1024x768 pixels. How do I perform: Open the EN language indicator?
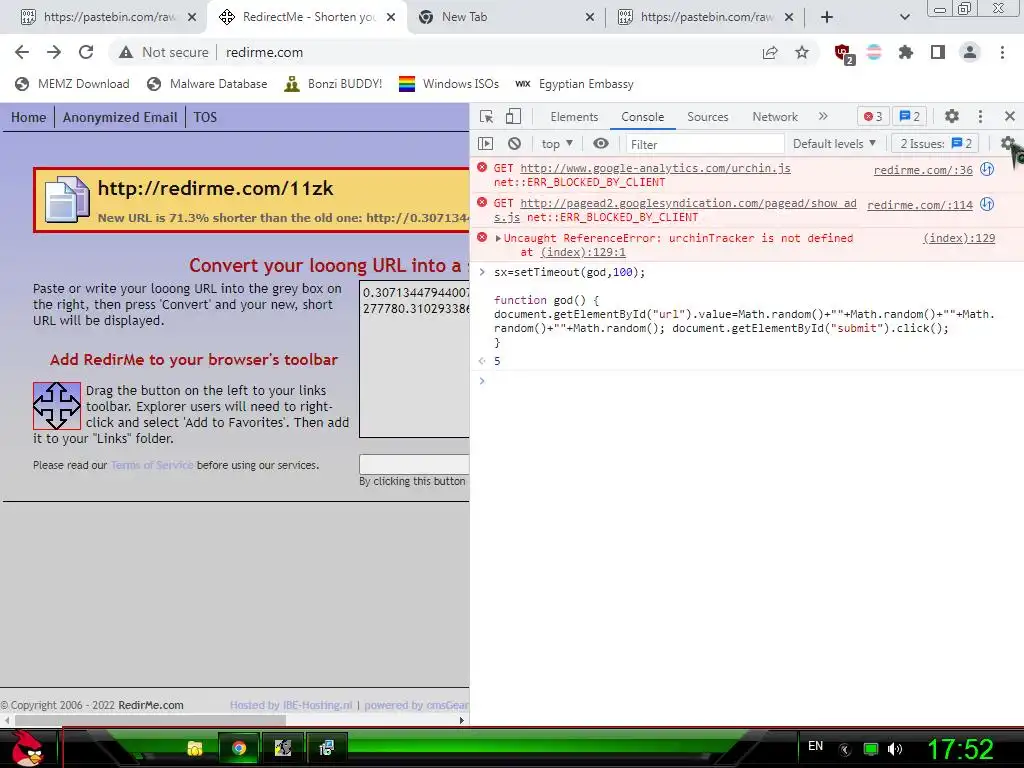815,746
